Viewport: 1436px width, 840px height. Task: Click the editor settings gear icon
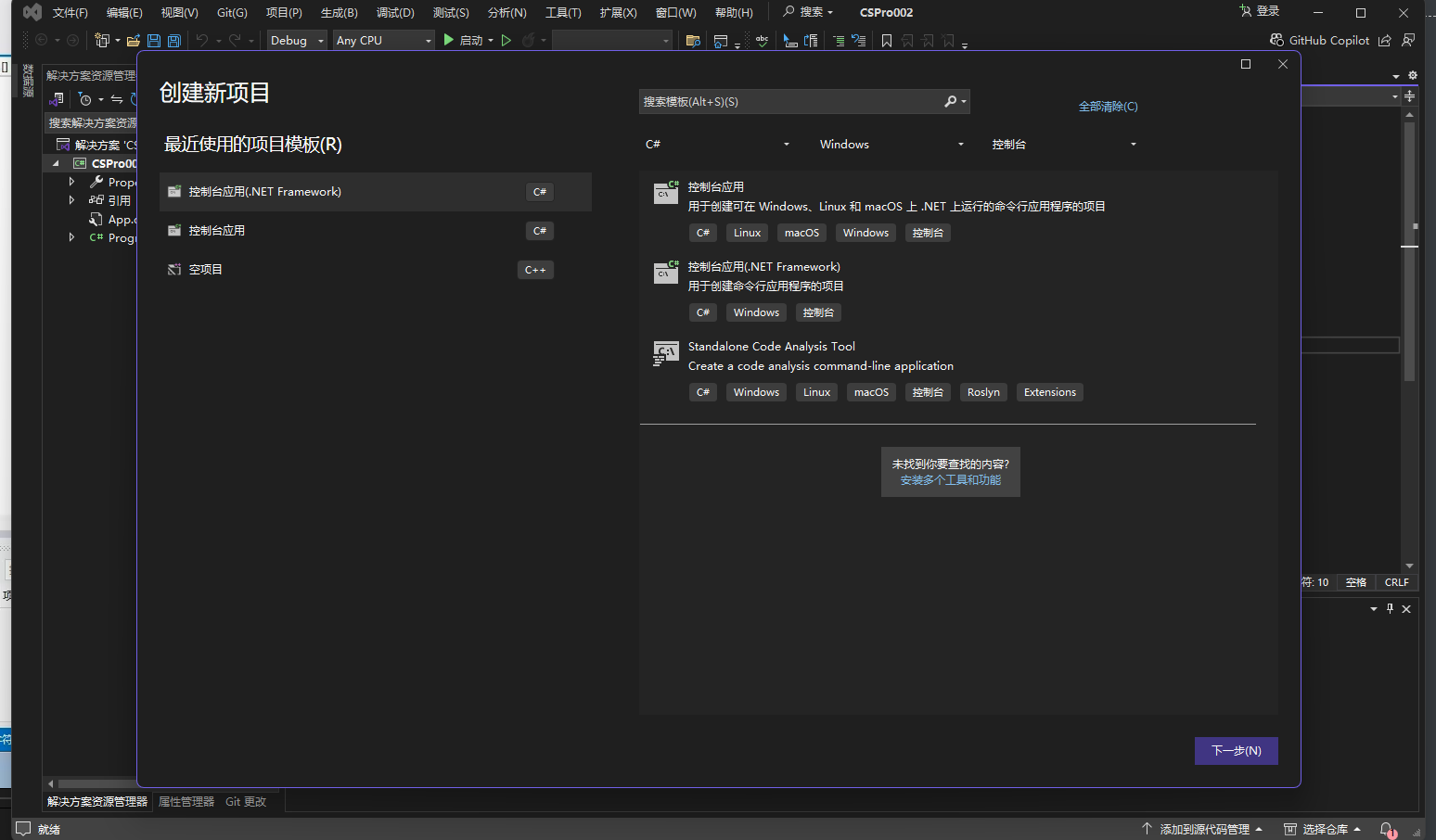[x=1413, y=75]
